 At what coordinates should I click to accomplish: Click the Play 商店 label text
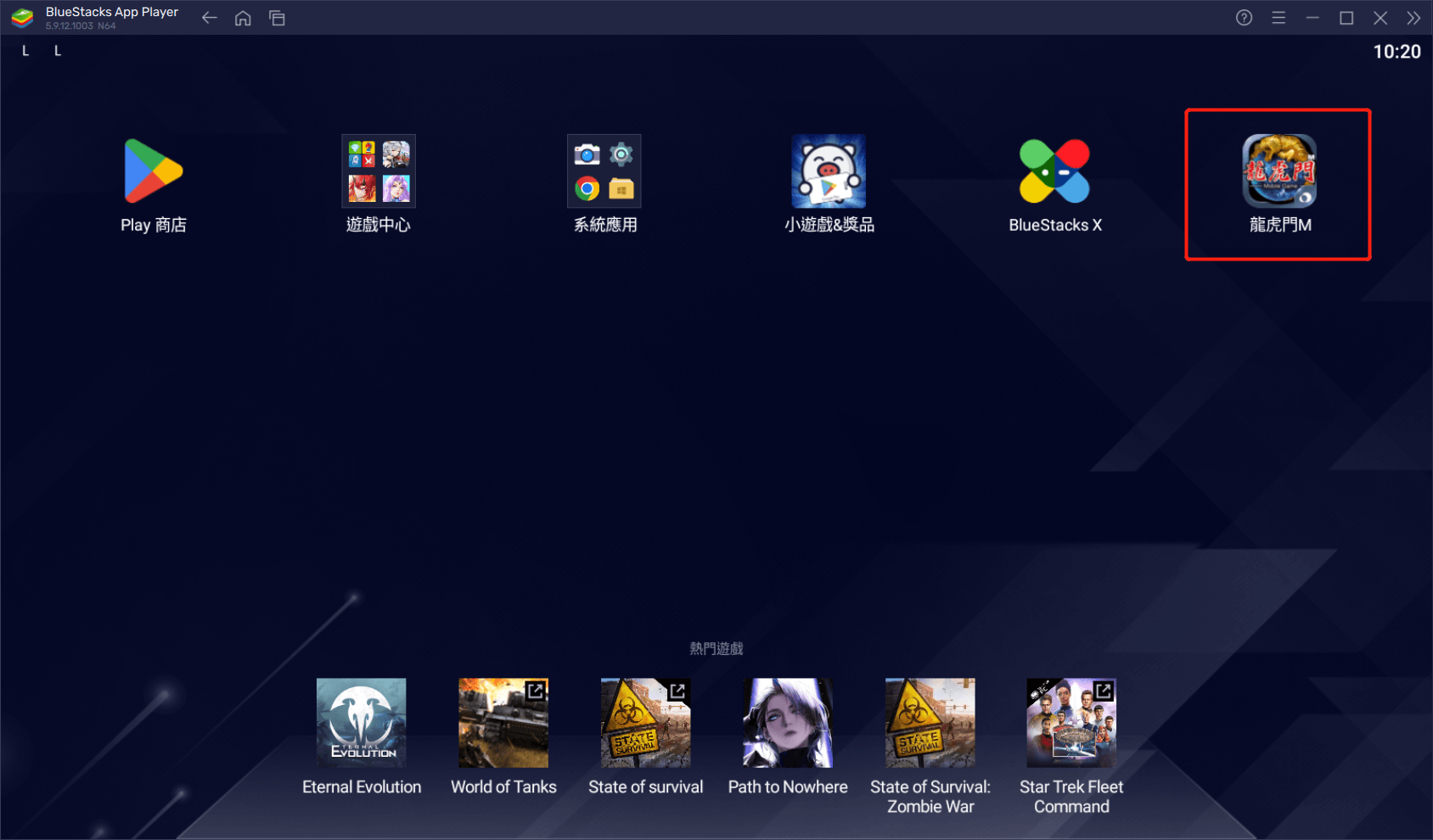(154, 225)
